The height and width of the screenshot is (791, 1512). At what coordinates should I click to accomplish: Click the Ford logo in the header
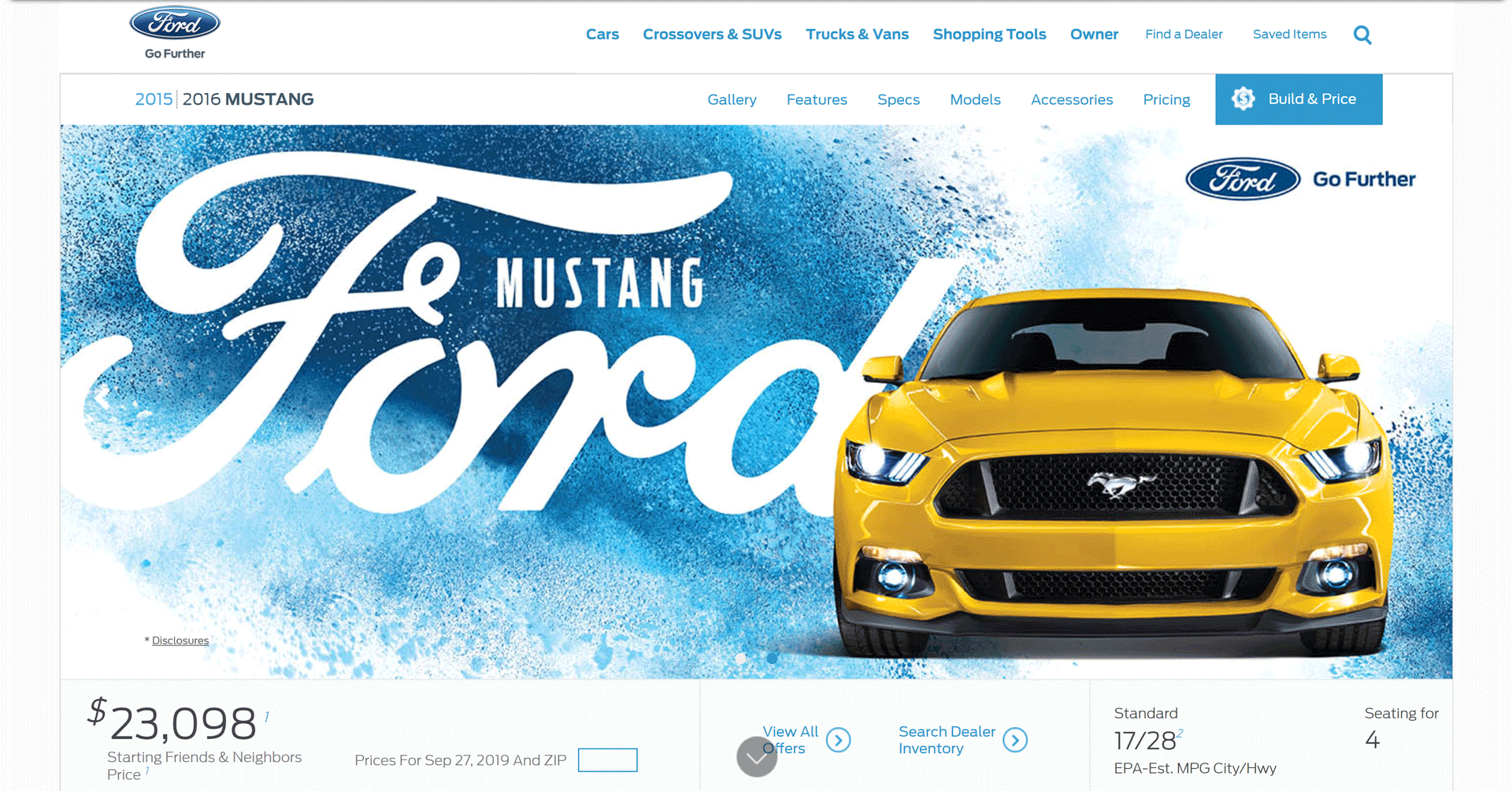pos(175,24)
